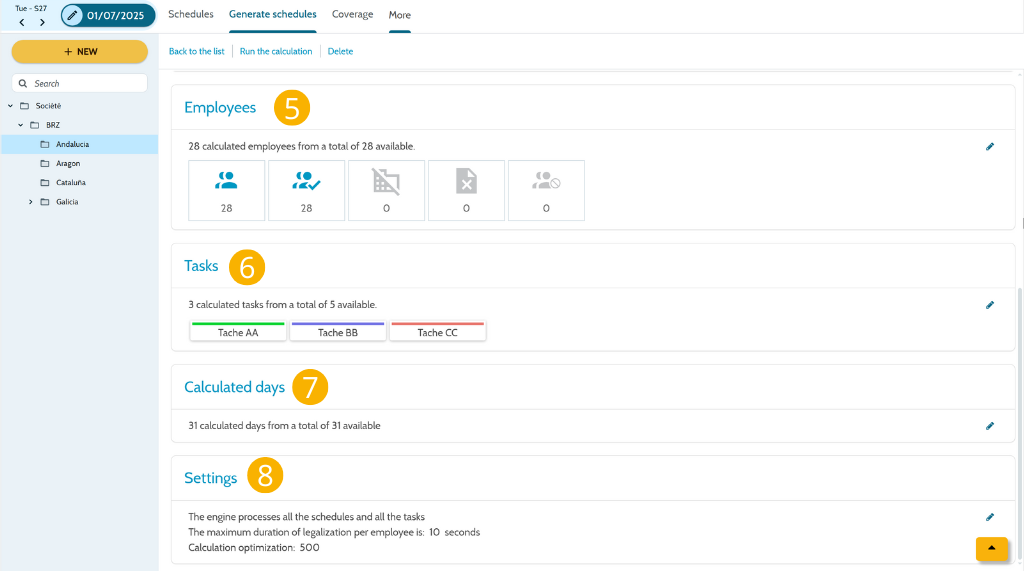Go to previous day with left chevron
This screenshot has width=1024, height=571.
click(x=22, y=22)
